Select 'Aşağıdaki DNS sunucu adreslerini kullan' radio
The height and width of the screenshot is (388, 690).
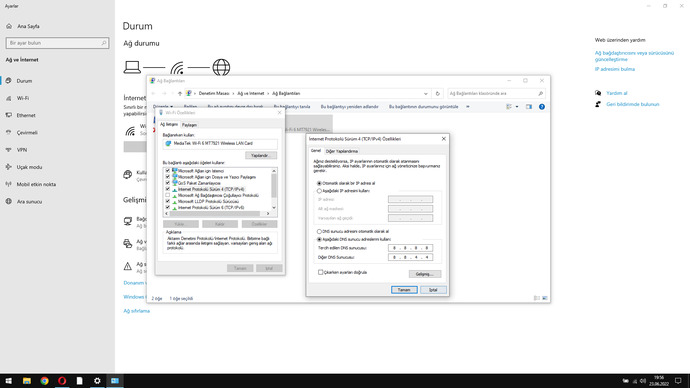click(319, 239)
